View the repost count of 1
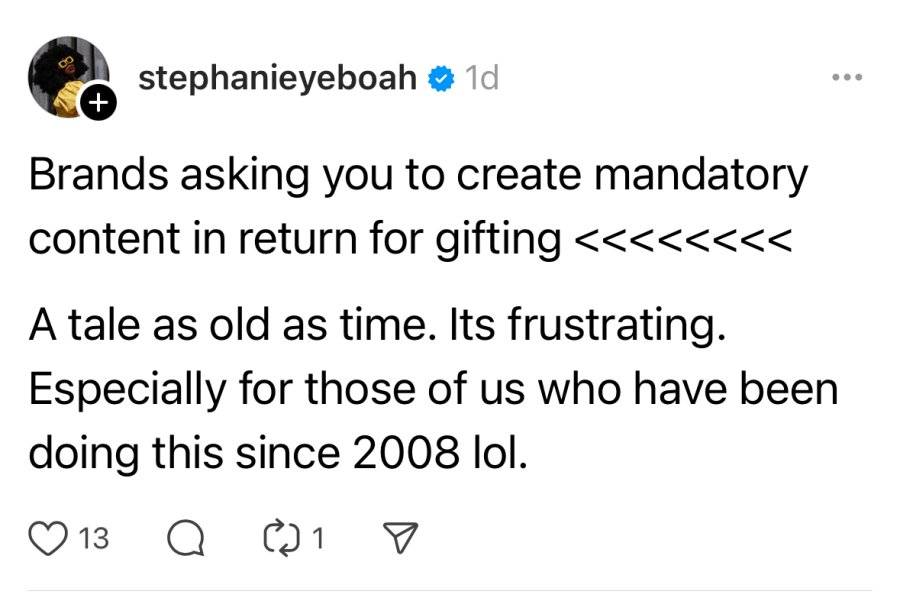900x601 pixels. coord(318,538)
